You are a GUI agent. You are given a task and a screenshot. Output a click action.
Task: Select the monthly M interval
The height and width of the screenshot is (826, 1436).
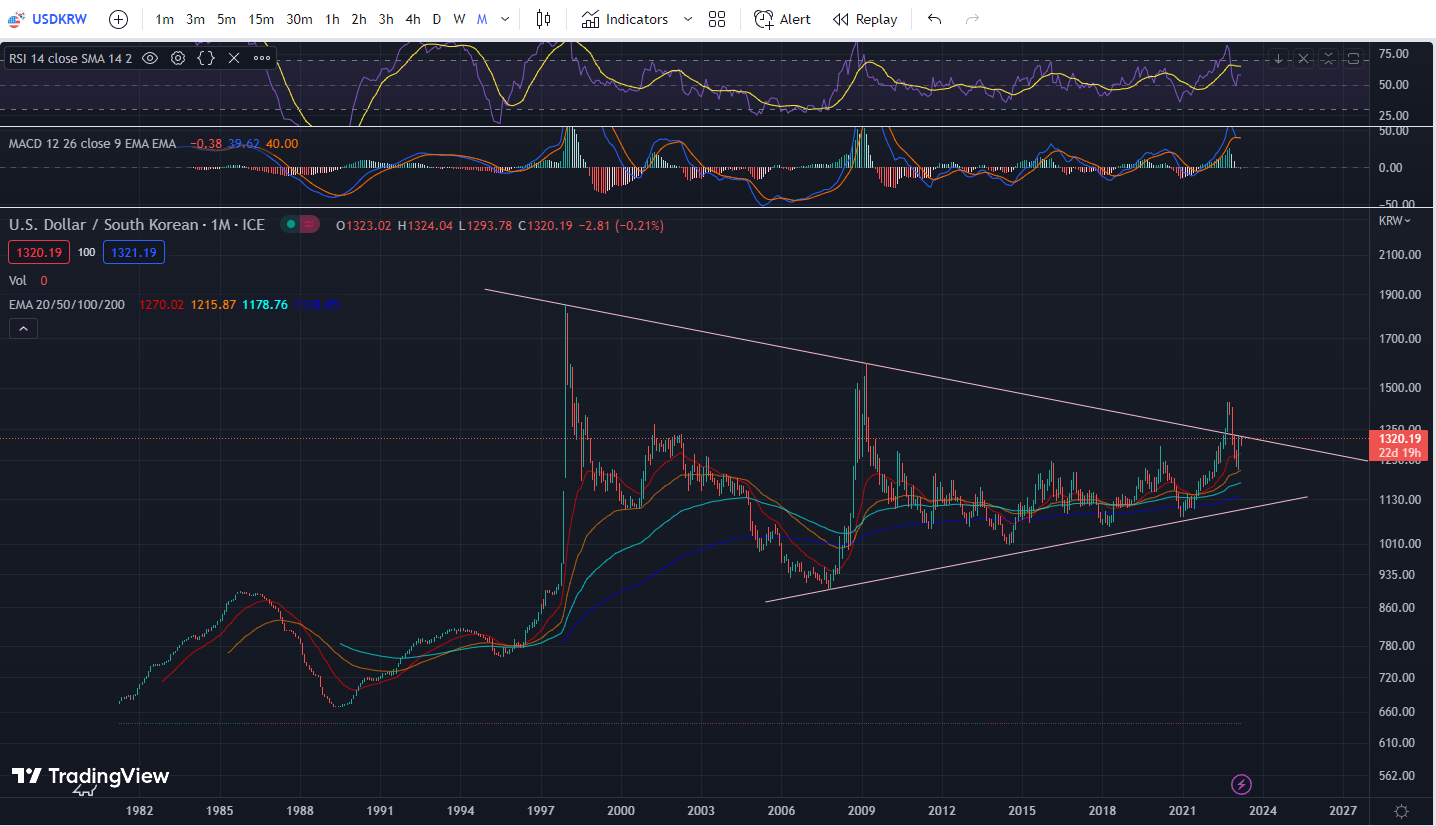482,19
